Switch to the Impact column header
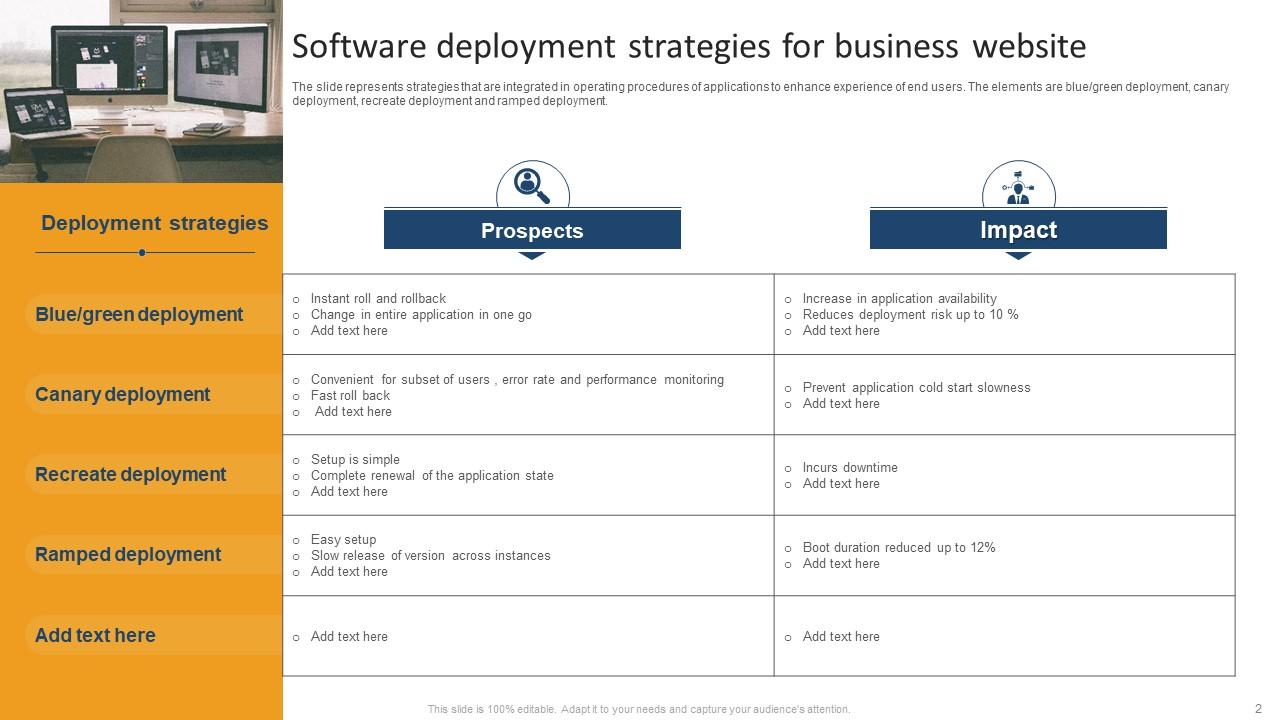Viewport: 1280px width, 720px height. [x=1019, y=229]
